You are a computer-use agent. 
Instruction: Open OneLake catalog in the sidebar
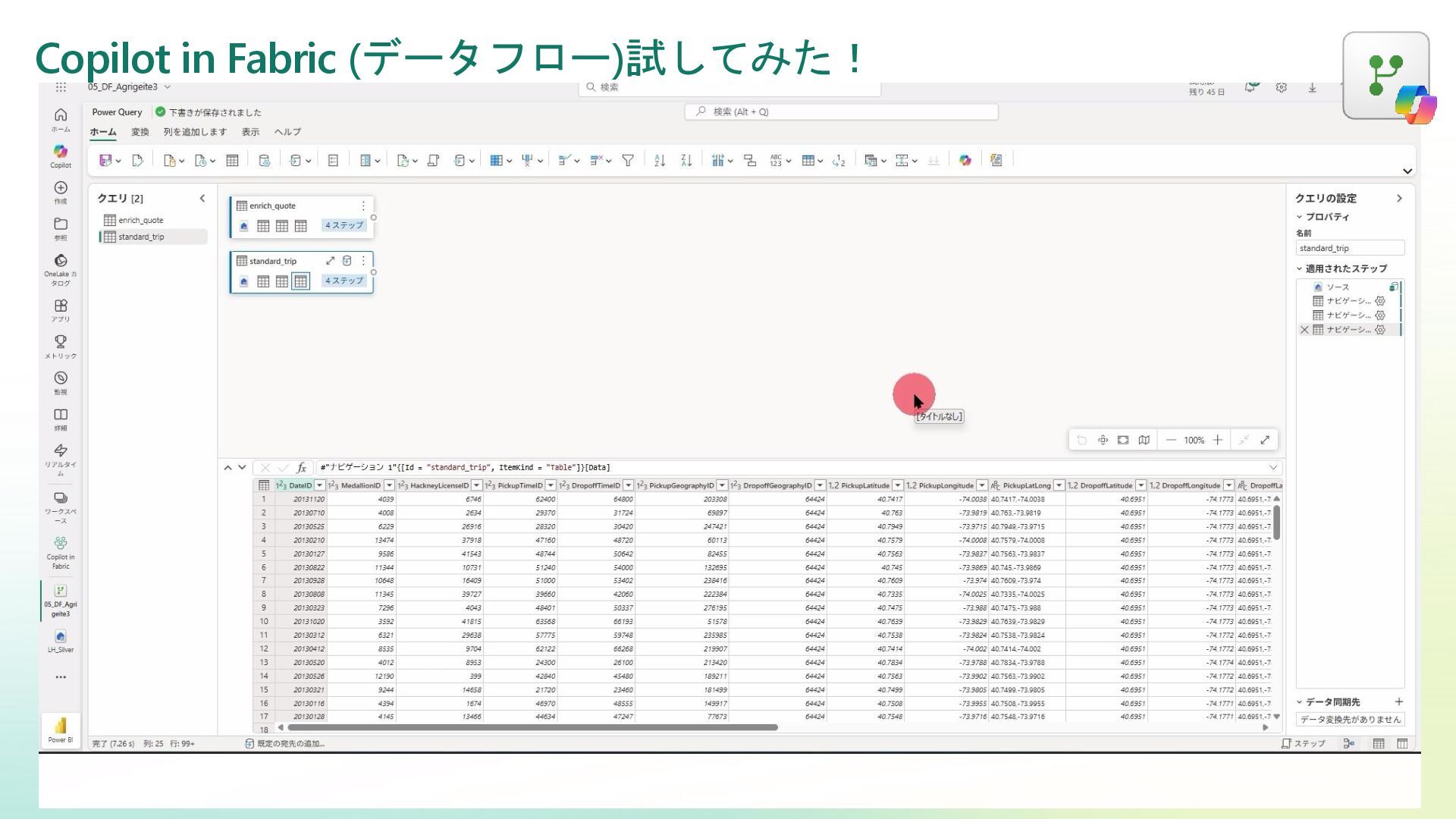(61, 269)
